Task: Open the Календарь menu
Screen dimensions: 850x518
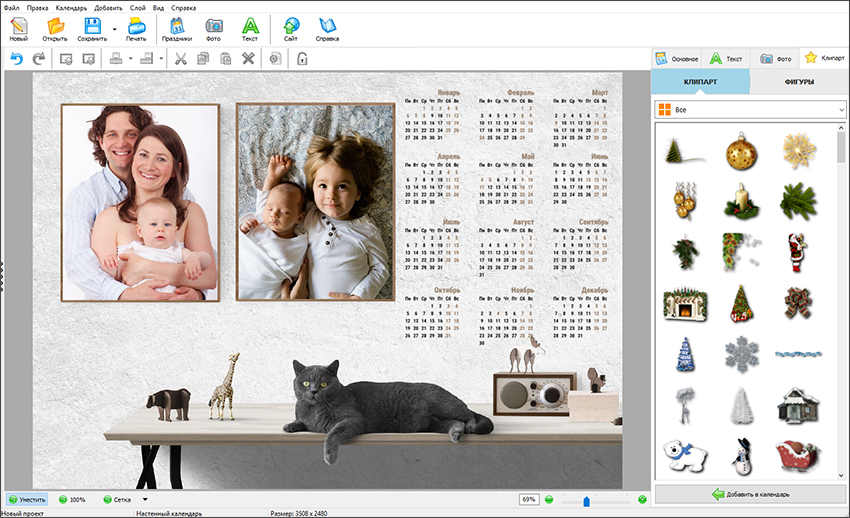Action: 70,7
